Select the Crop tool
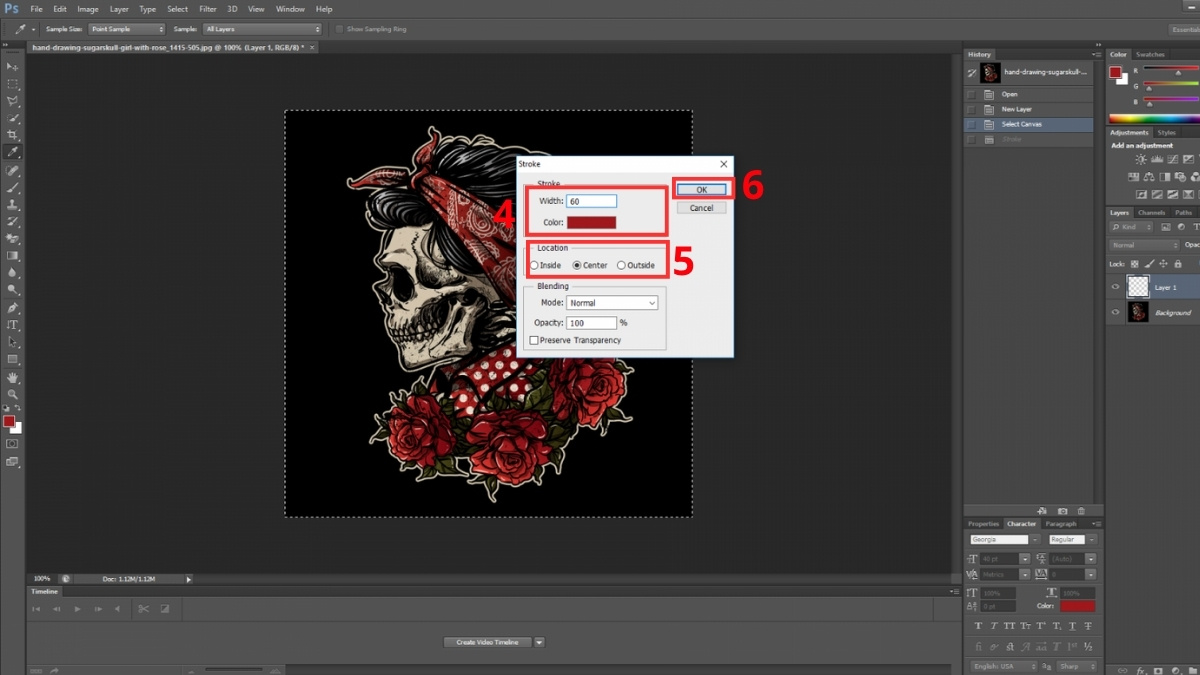This screenshot has width=1200, height=675. [13, 135]
